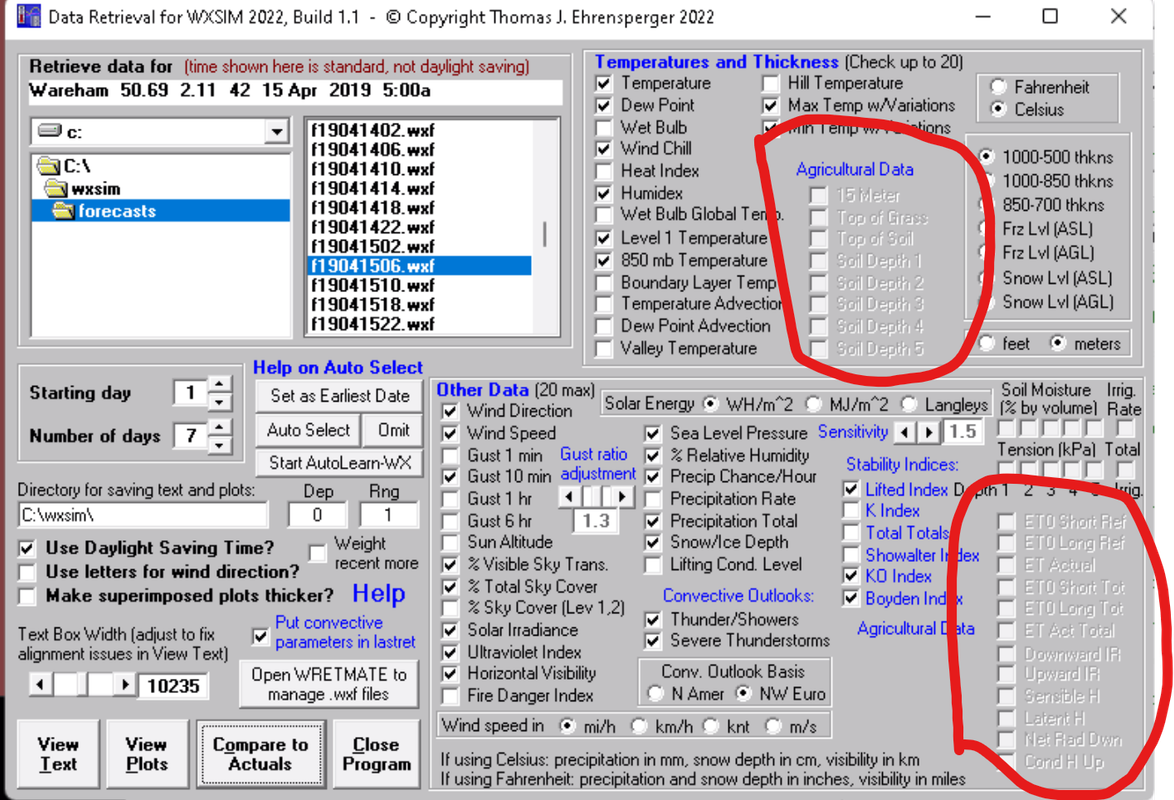Toggle Severe Thunderstorms checkbox
This screenshot has height=800, width=1174.
pos(653,641)
